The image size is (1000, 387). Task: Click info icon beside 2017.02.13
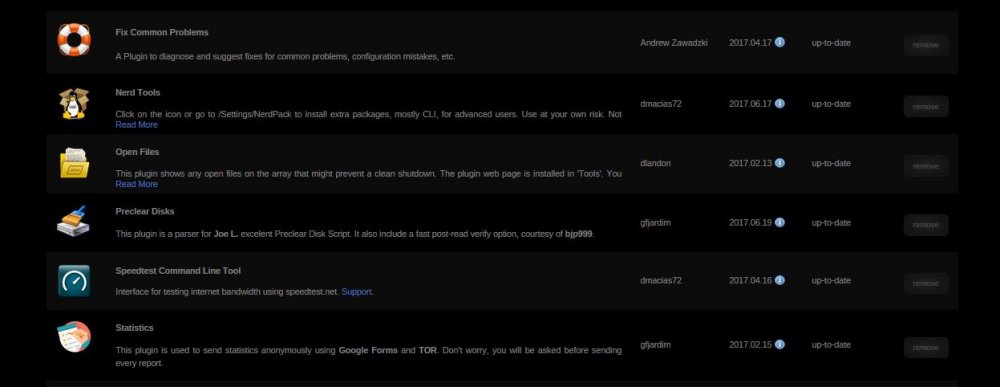coord(779,163)
